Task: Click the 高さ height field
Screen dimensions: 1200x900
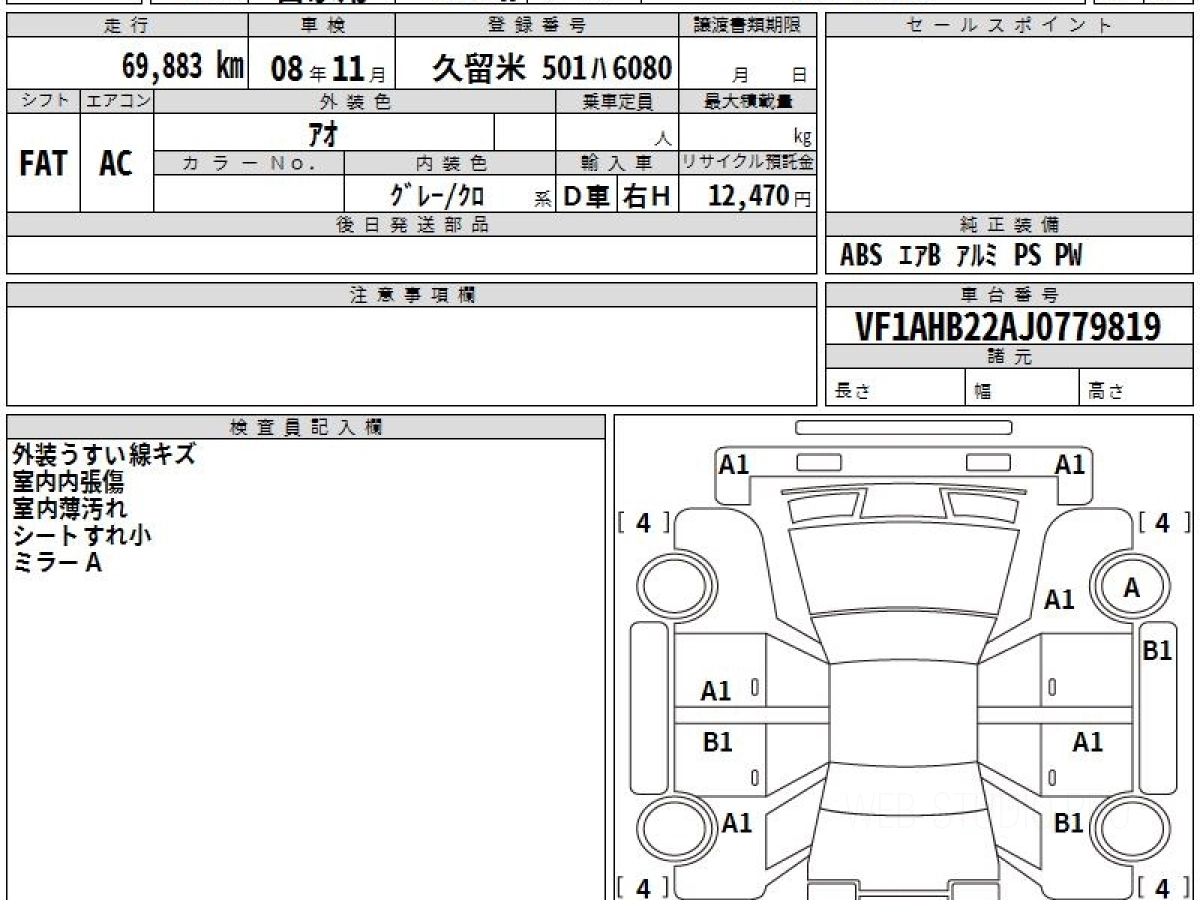Action: (x=1106, y=392)
